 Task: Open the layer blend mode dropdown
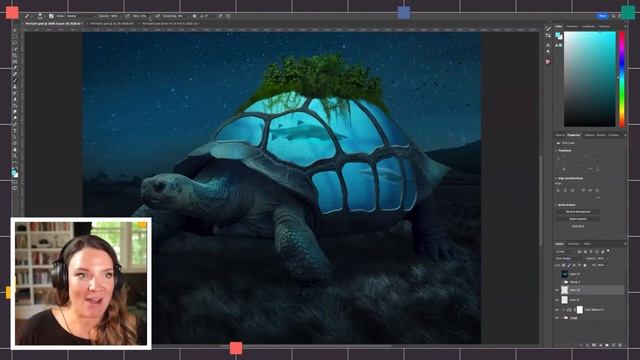point(569,258)
